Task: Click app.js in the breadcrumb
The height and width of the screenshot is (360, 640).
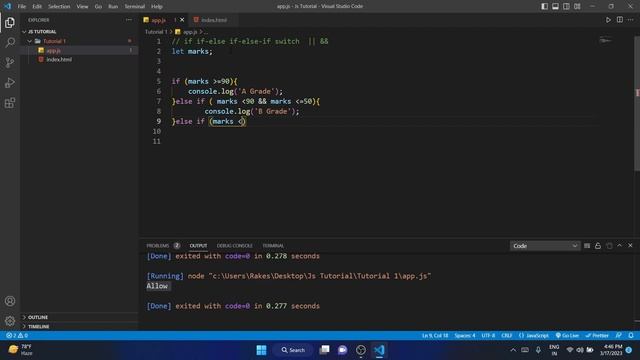Action: tap(187, 32)
